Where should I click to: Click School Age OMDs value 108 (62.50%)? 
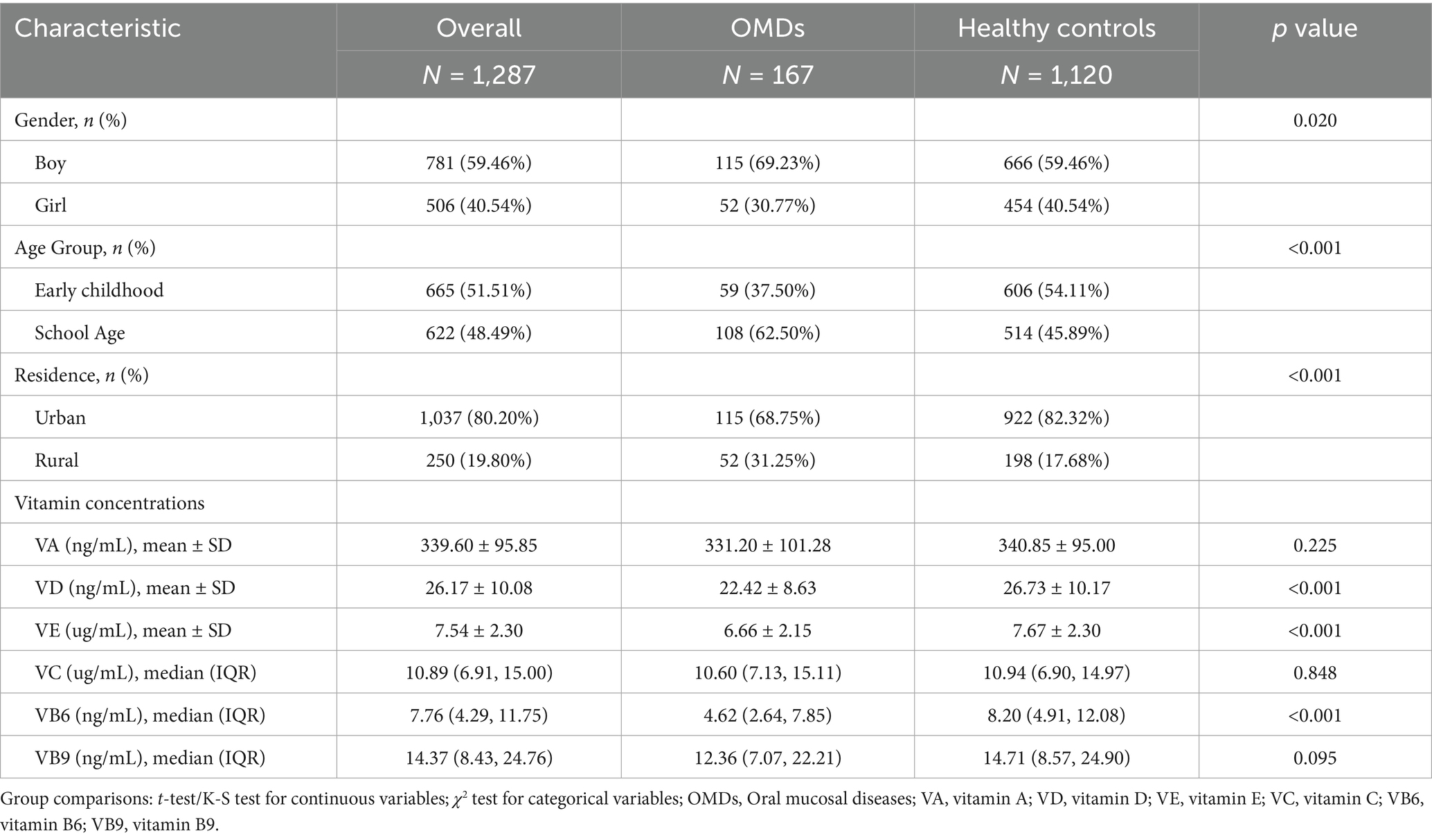pyautogui.click(x=767, y=332)
